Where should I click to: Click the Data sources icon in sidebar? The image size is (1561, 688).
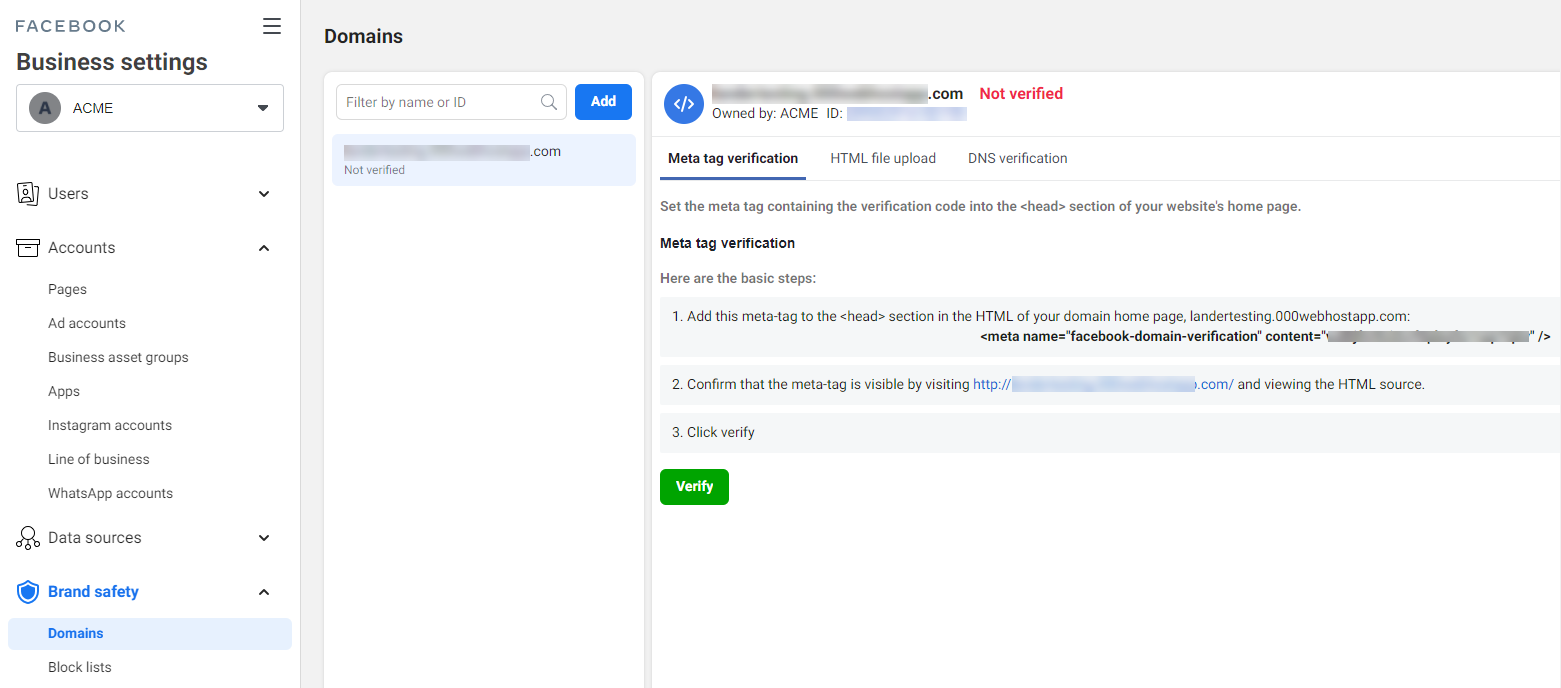[x=27, y=537]
